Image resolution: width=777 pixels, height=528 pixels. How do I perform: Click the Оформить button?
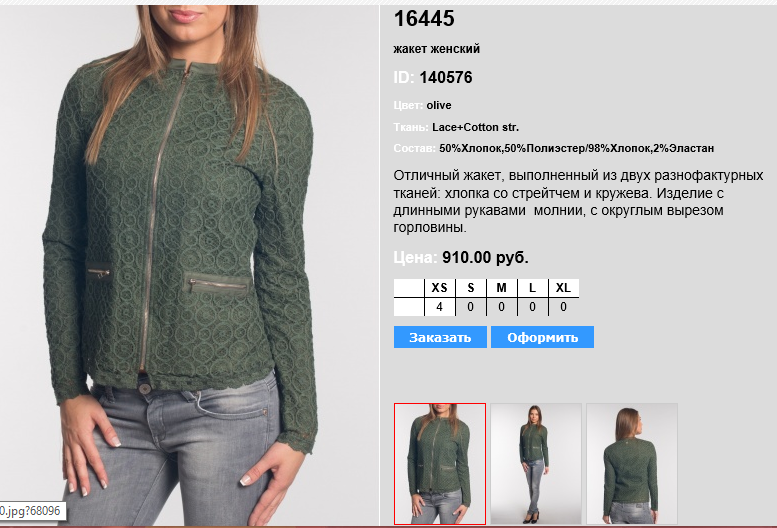coord(542,337)
